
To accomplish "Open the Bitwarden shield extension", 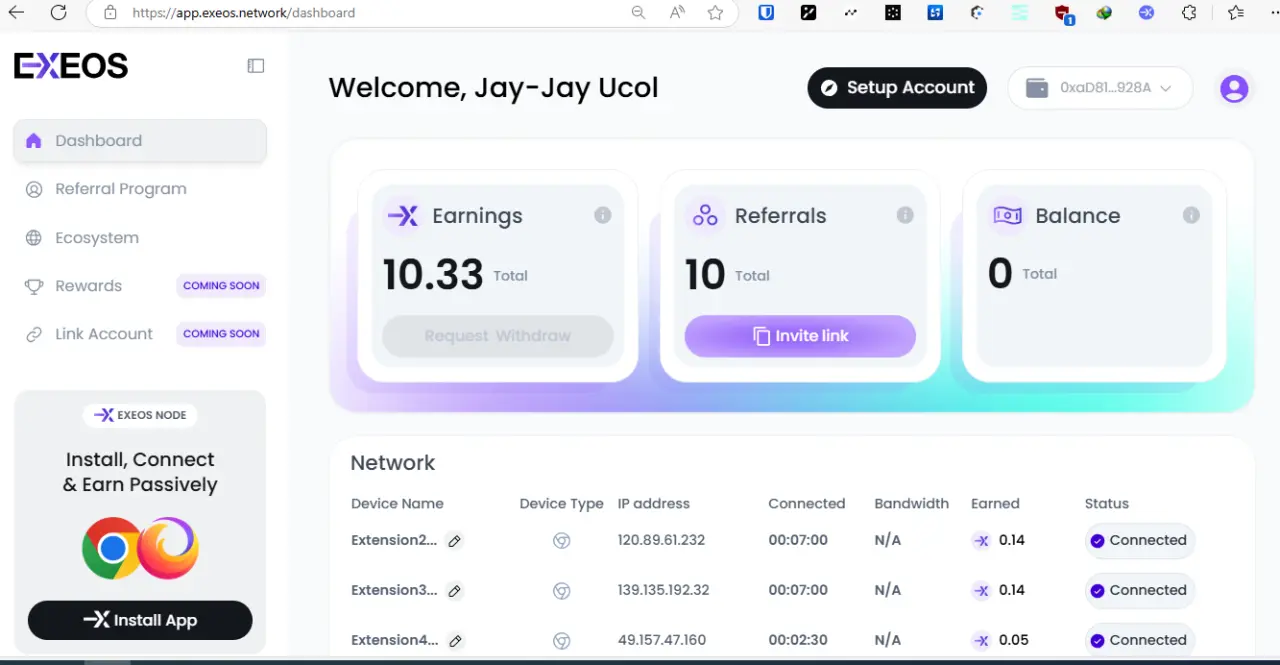I will (x=766, y=13).
